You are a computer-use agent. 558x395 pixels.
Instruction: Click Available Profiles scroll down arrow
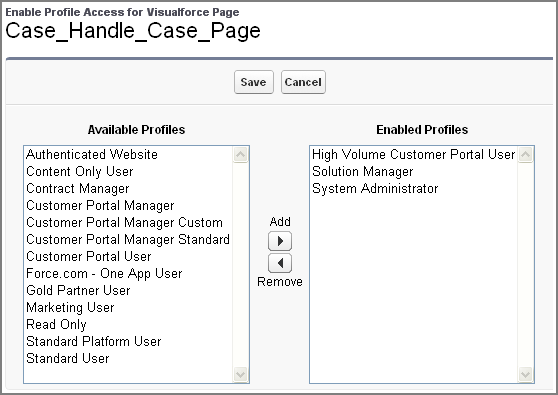[241, 374]
